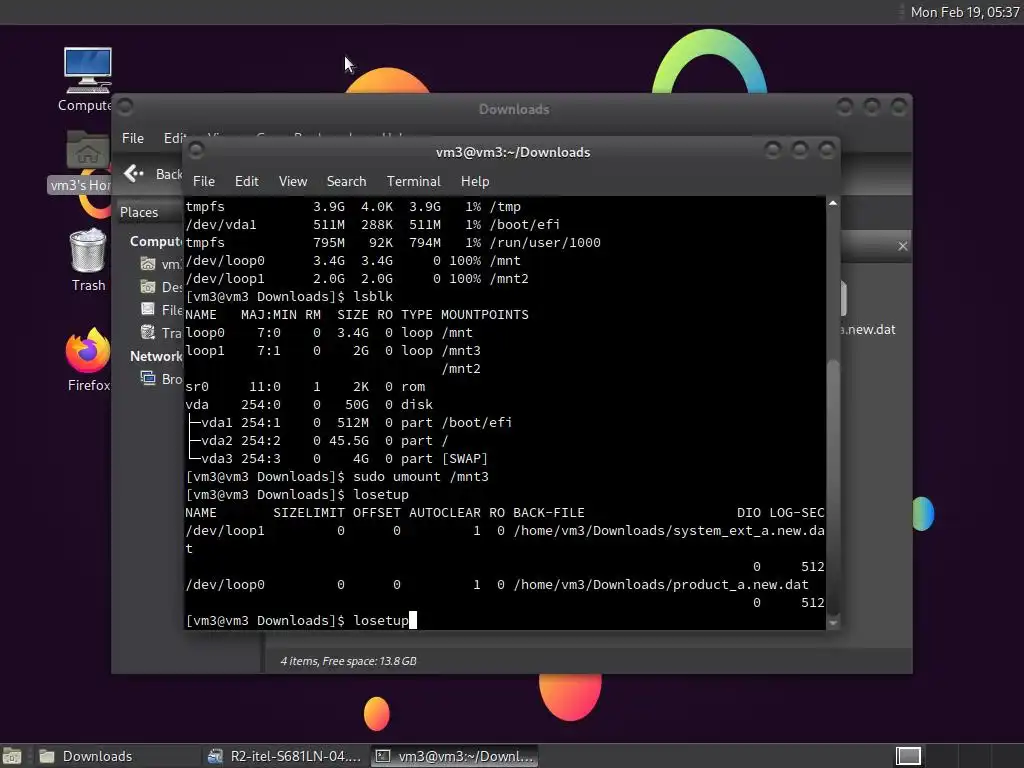Open the terminal's Help menu
The image size is (1024, 768).
475,181
